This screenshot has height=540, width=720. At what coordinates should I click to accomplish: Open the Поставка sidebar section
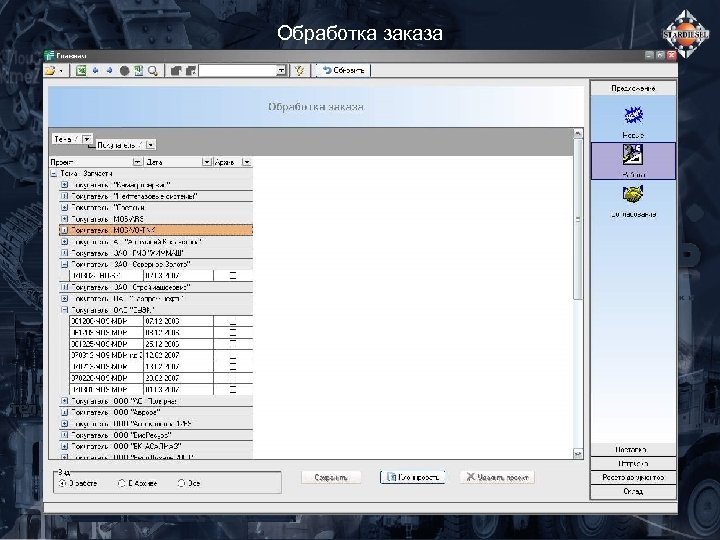633,450
